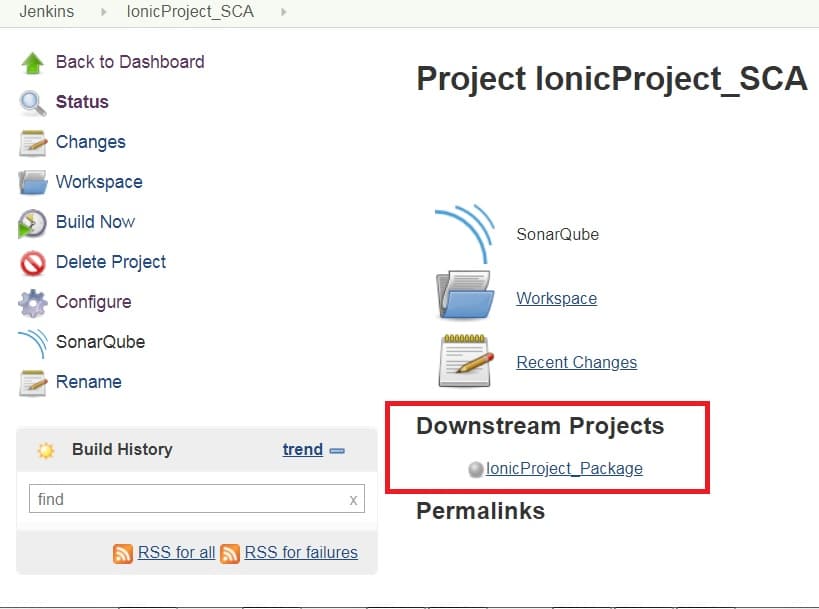Click the magnifier Status icon
819x609 pixels.
(x=32, y=103)
